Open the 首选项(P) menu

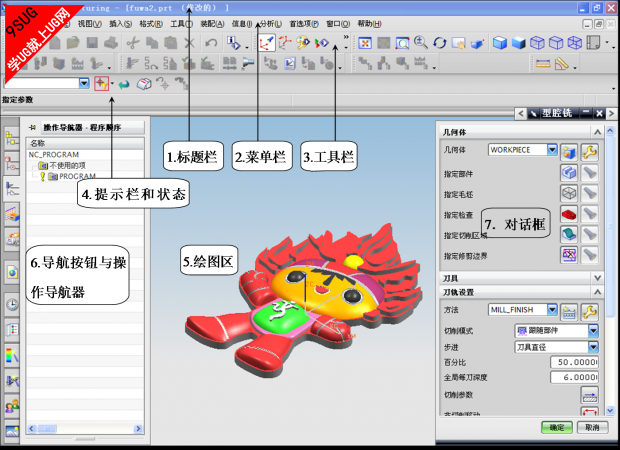click(x=304, y=24)
